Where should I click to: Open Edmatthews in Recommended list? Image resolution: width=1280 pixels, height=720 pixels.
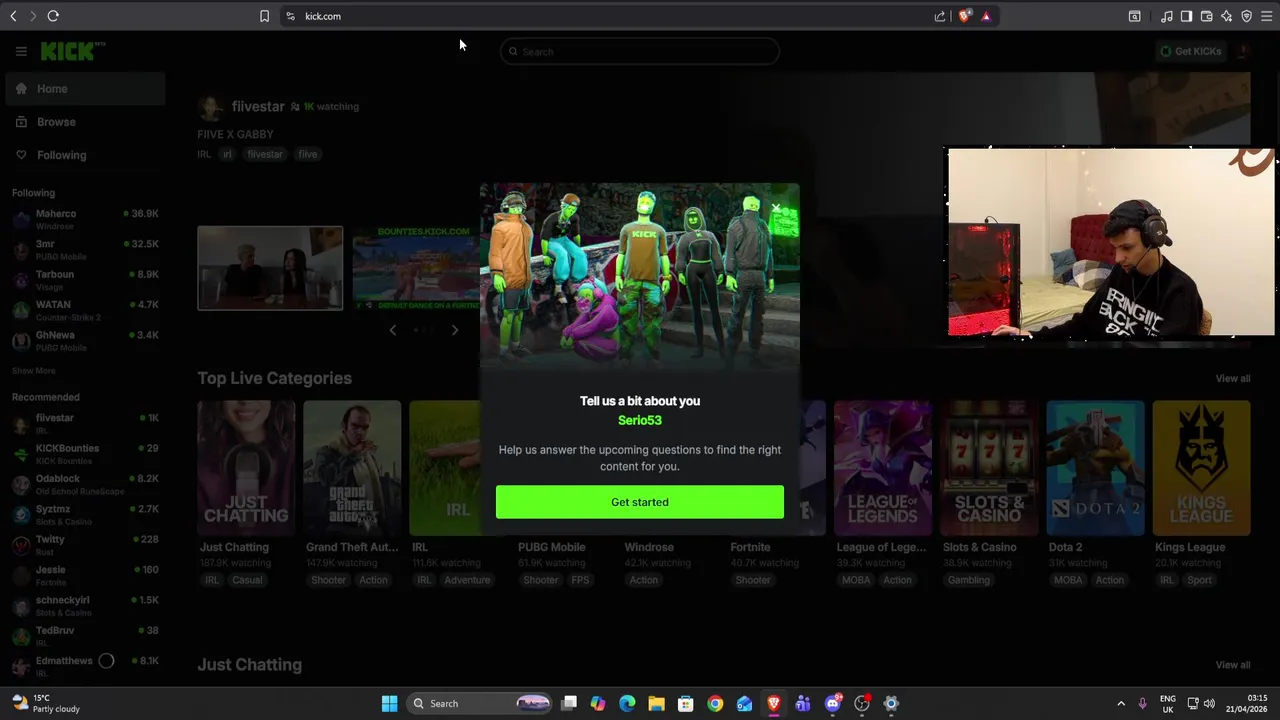tap(85, 666)
